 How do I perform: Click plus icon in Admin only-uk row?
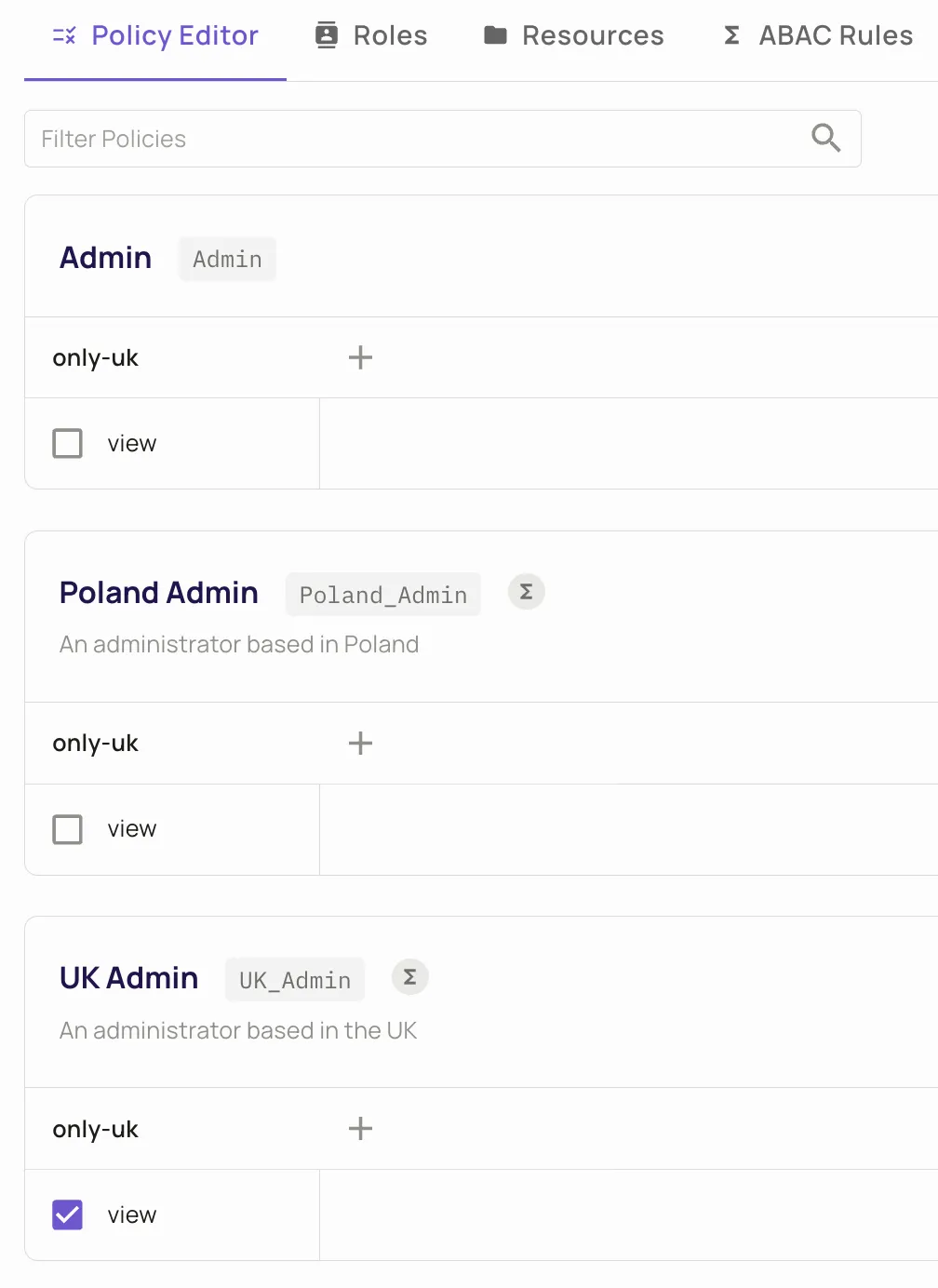(360, 357)
